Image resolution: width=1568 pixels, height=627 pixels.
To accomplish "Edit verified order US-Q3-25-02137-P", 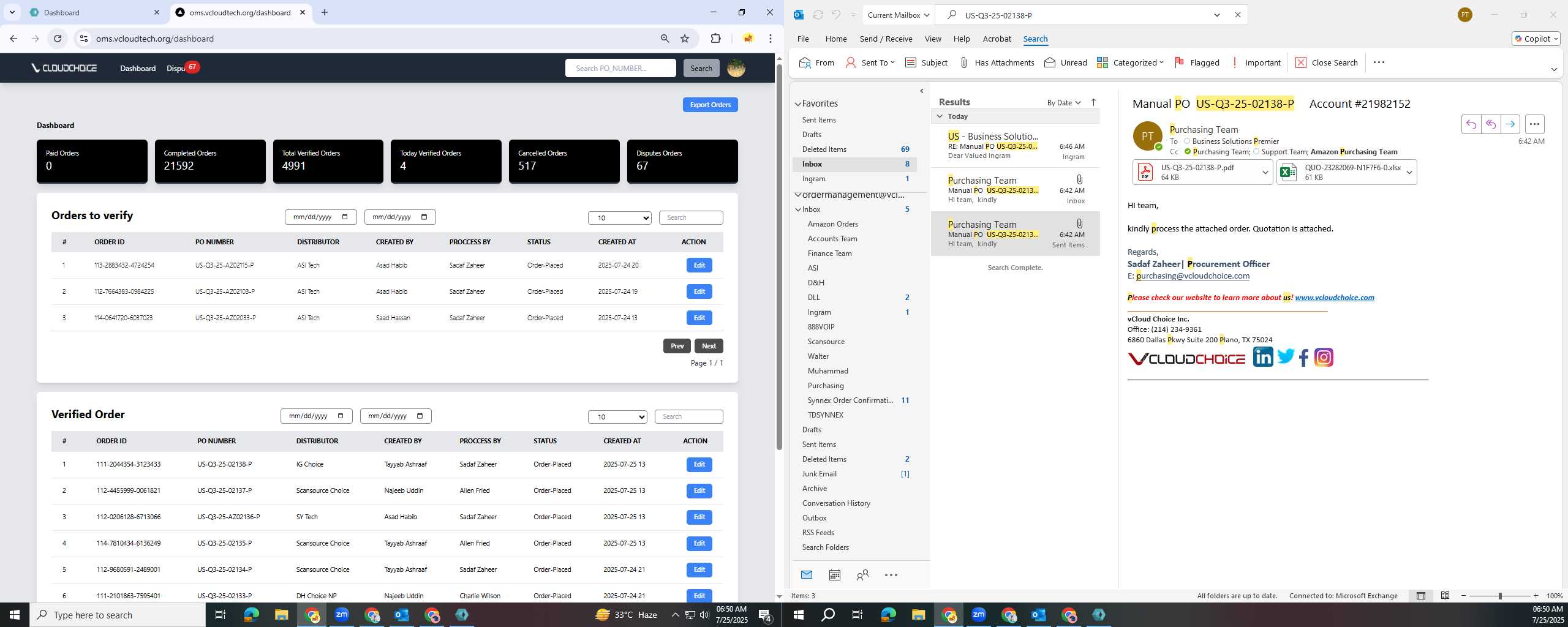I will pos(699,490).
